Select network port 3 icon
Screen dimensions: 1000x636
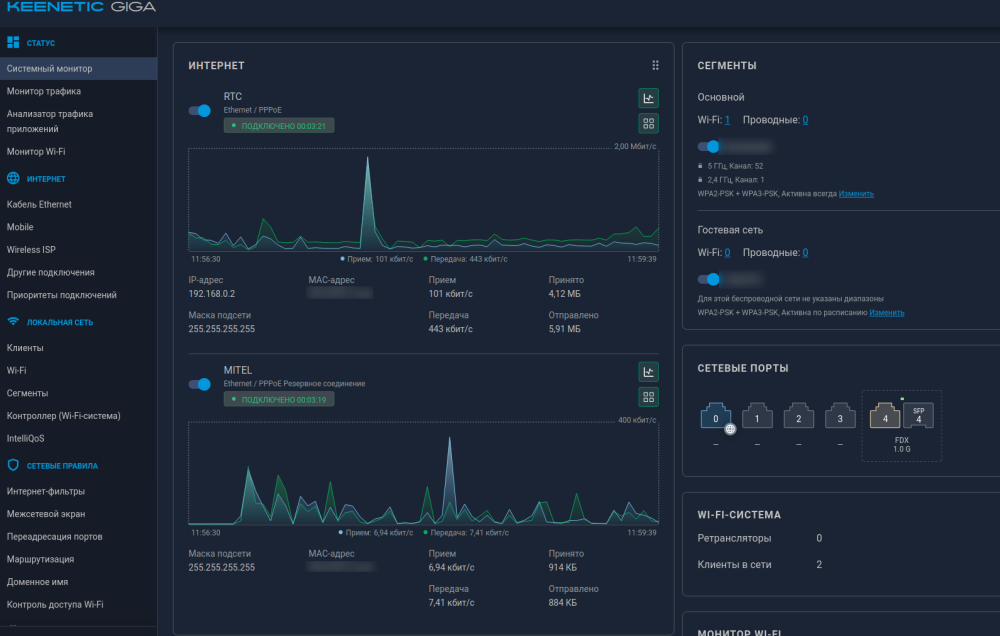point(840,416)
